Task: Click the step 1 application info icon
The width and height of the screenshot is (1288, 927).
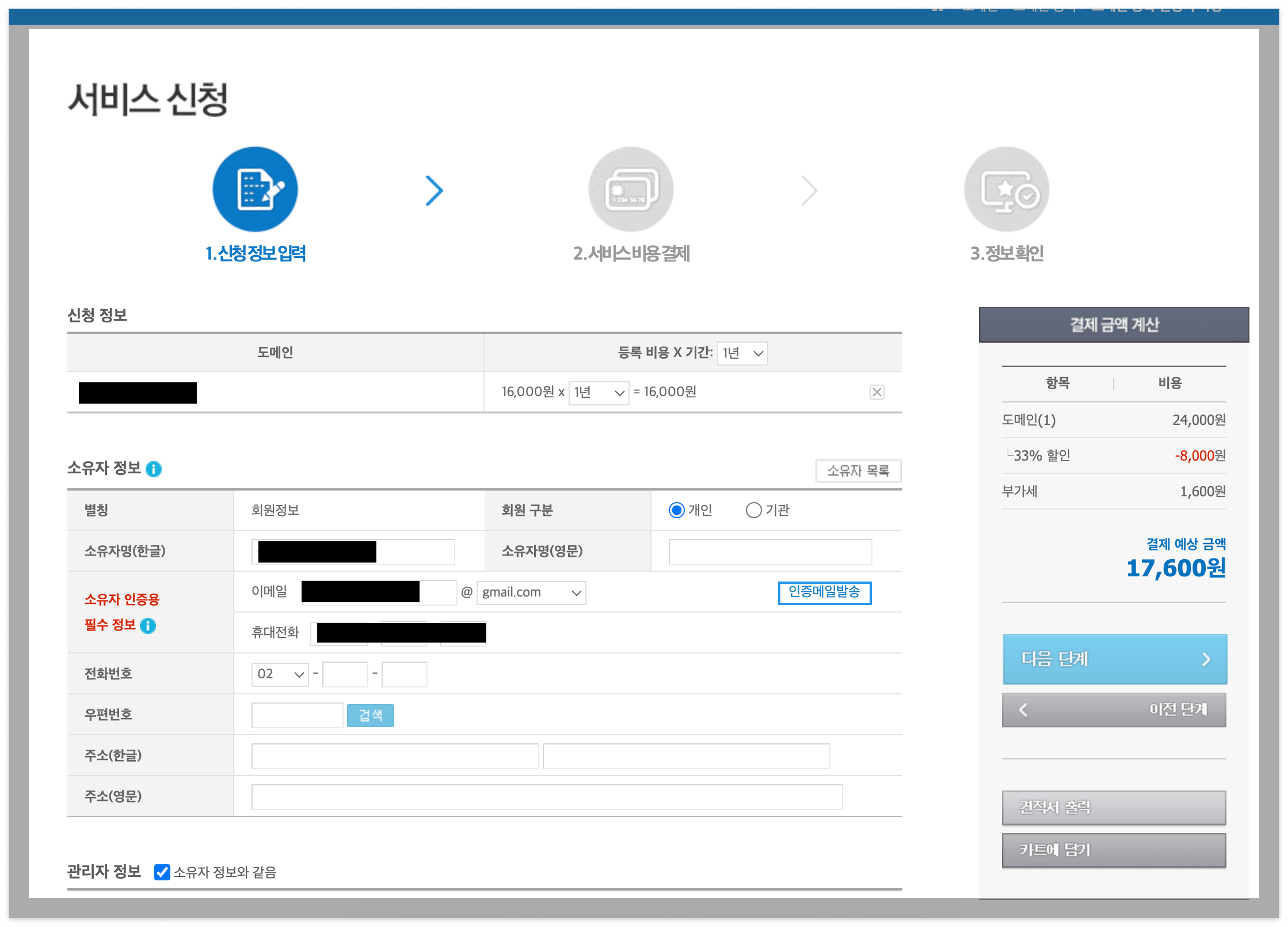Action: click(255, 189)
